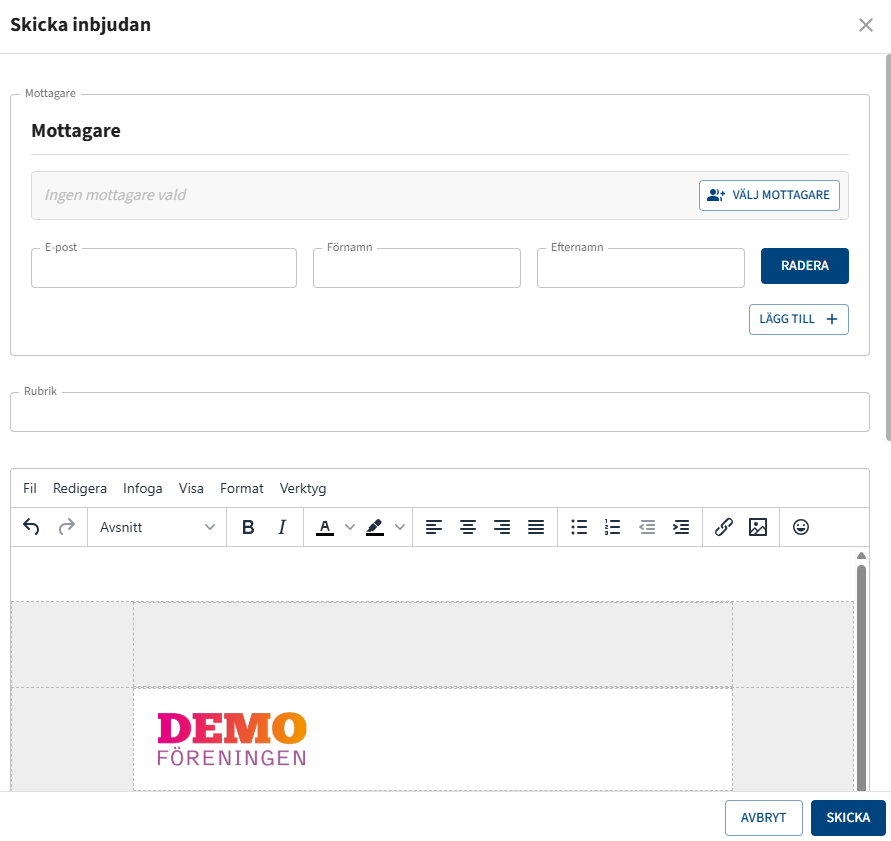
Task: Open the Verktyg menu
Action: tap(303, 489)
